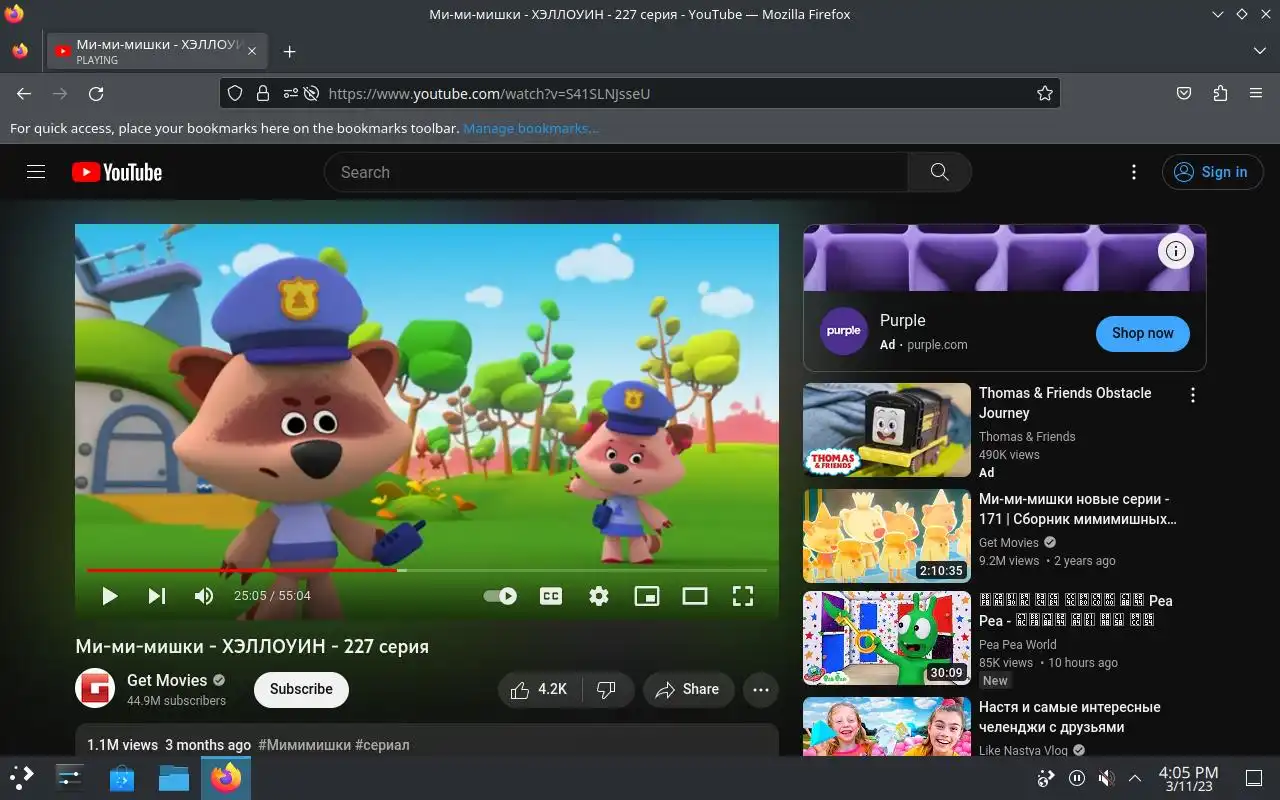The height and width of the screenshot is (800, 1280).
Task: Dislike the video
Action: click(606, 689)
